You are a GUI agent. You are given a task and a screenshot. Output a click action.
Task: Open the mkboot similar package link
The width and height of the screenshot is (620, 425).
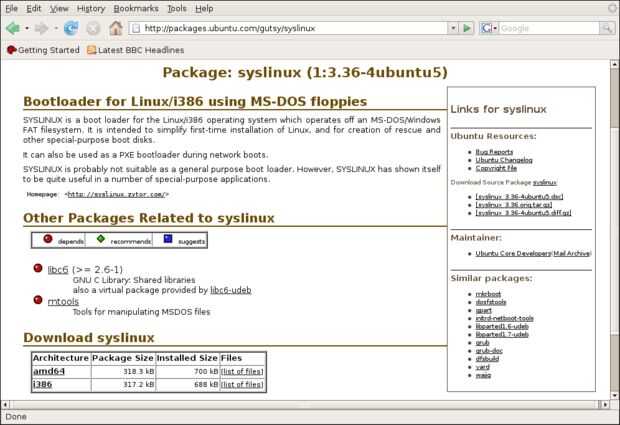488,294
